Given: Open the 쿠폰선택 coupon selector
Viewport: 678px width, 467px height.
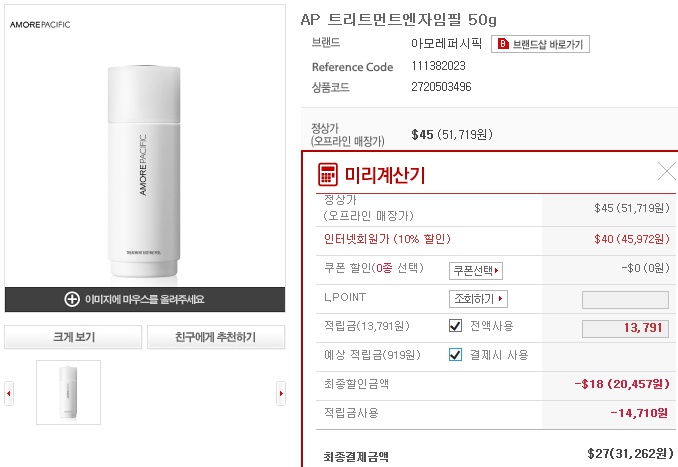Looking at the screenshot, I should pyautogui.click(x=476, y=270).
